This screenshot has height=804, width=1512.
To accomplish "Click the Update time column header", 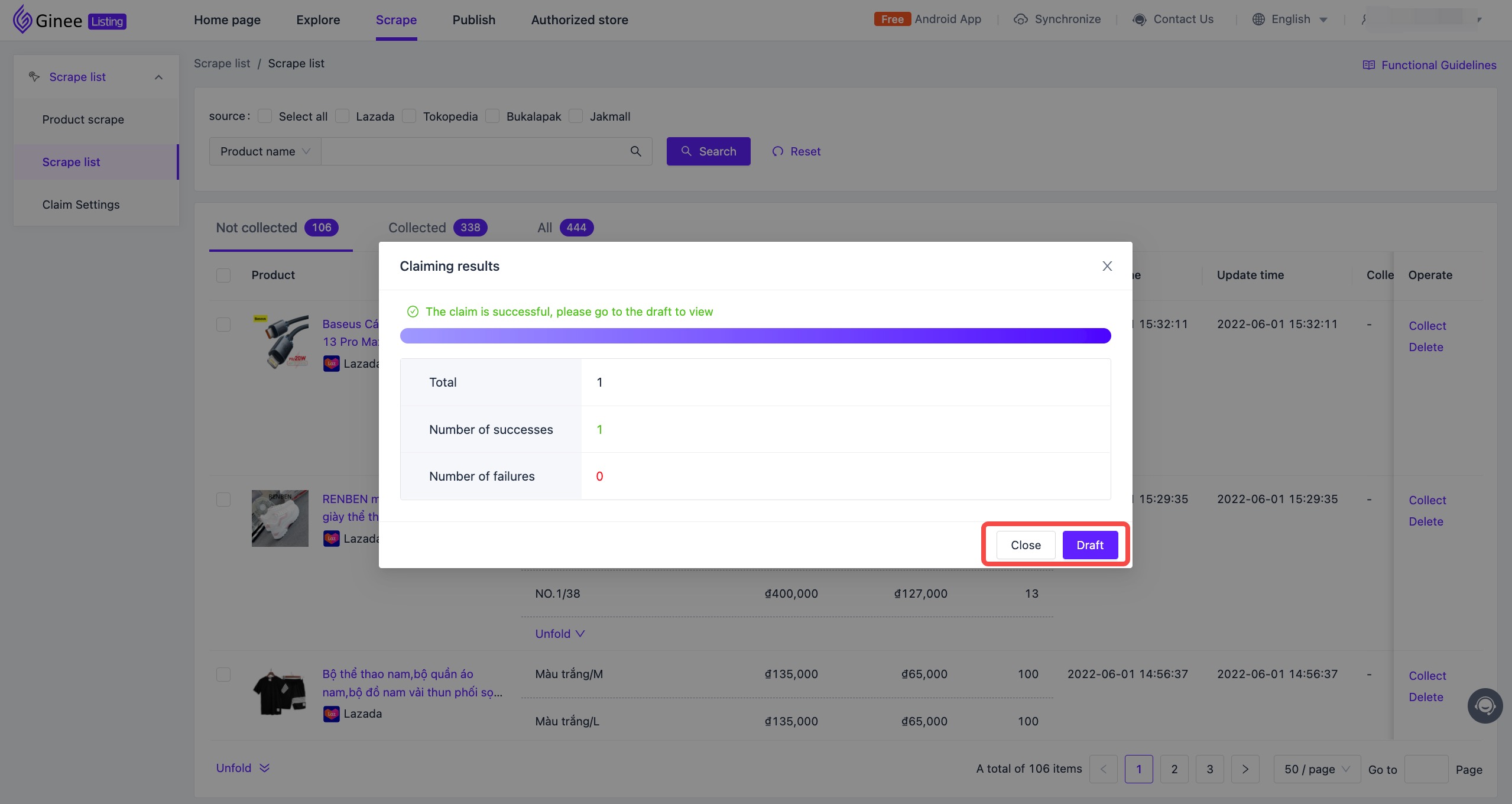I will click(x=1250, y=275).
